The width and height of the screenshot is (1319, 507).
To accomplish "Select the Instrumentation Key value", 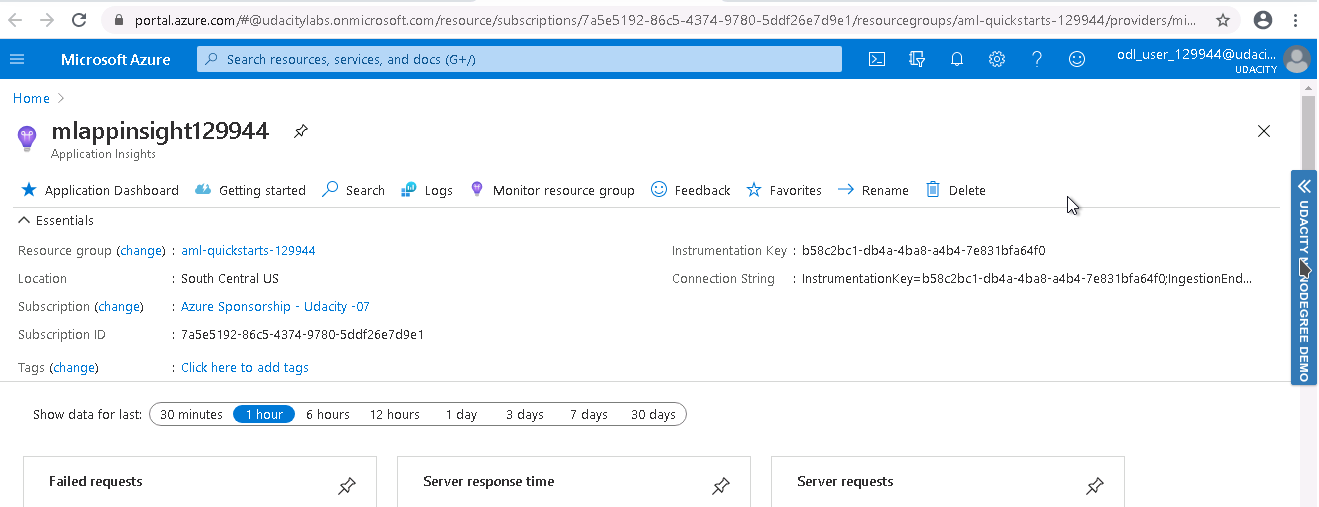I will click(x=924, y=251).
